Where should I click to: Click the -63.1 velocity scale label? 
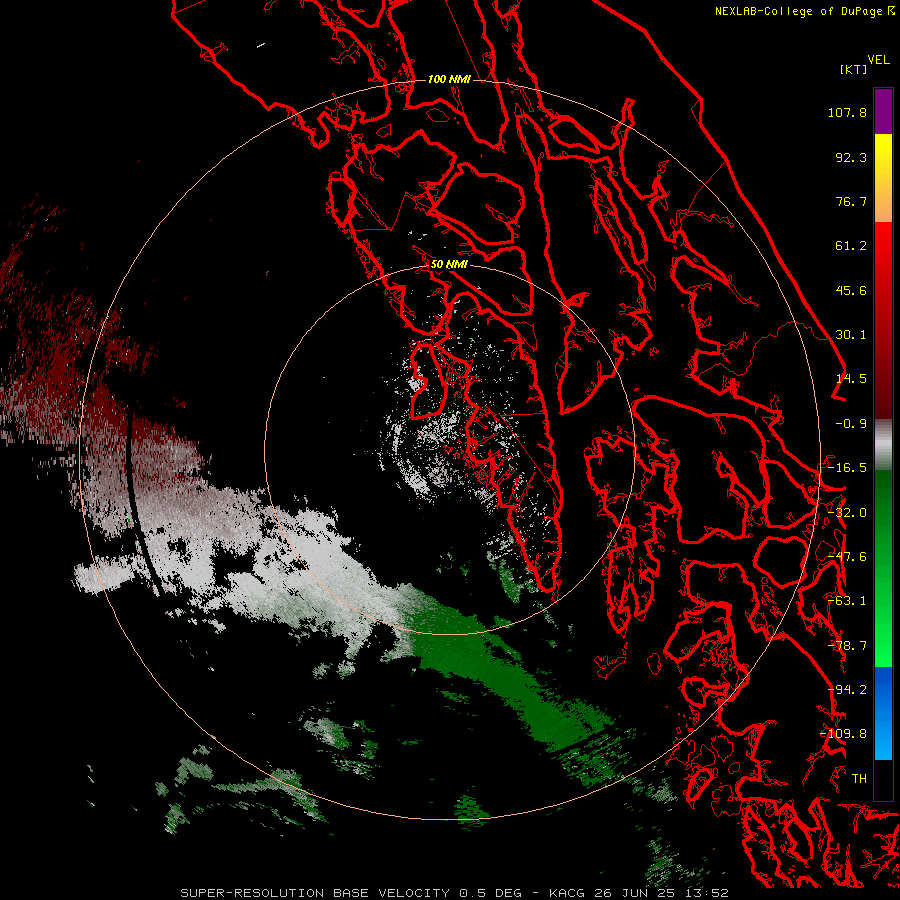click(x=847, y=601)
